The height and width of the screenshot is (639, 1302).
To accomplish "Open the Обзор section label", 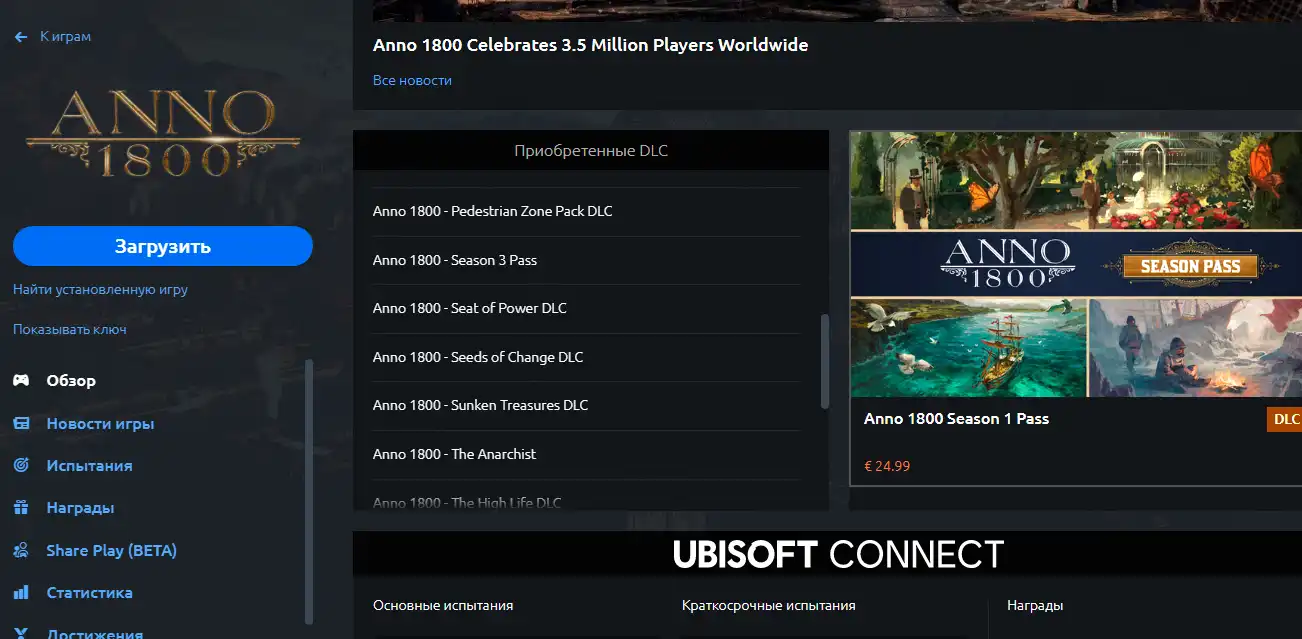I will pos(71,381).
